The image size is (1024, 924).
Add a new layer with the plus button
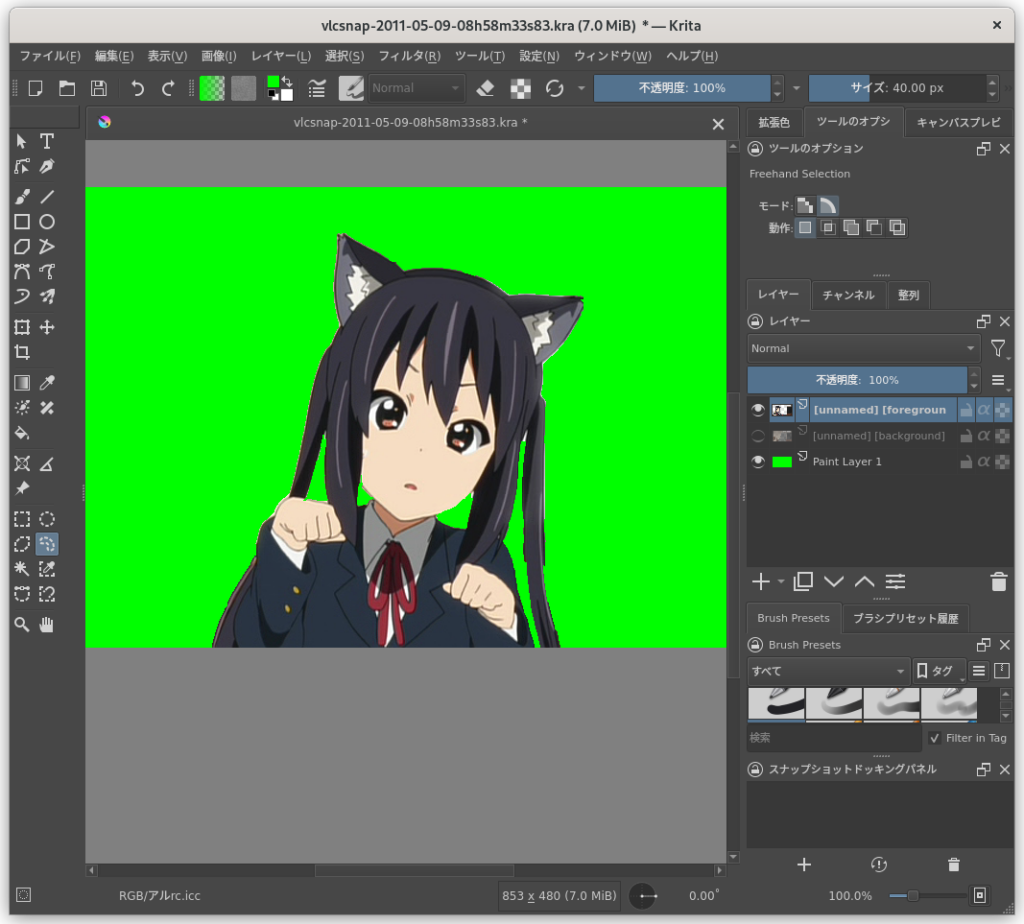(x=761, y=582)
